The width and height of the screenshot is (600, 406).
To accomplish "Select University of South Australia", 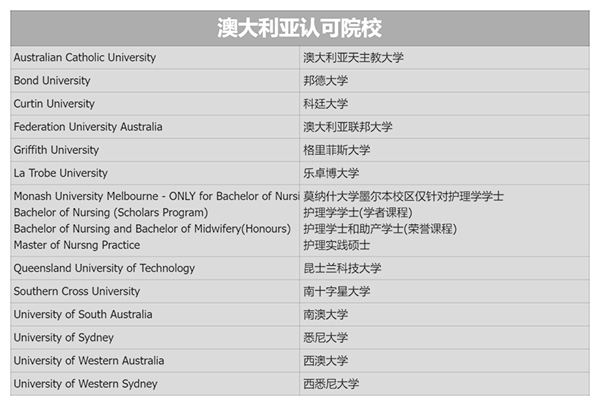I will pyautogui.click(x=83, y=314).
